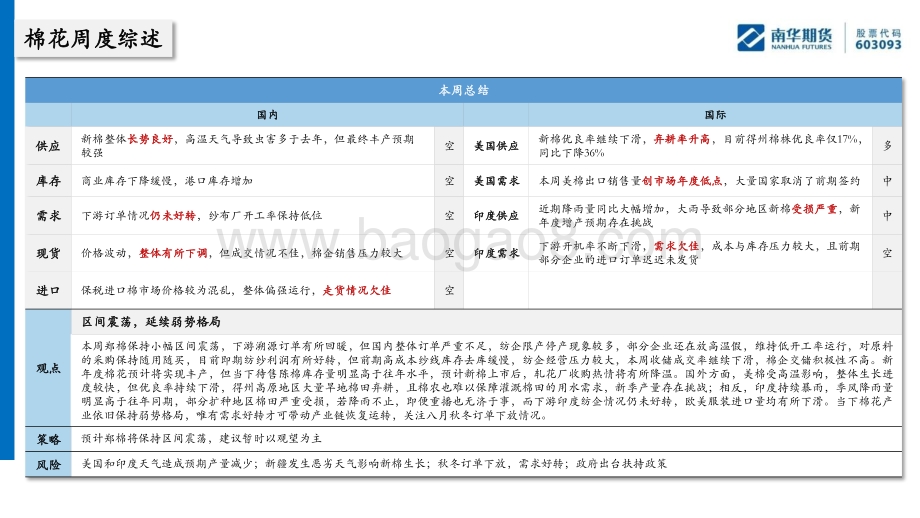The width and height of the screenshot is (920, 518).
Task: Click the 观点 paragraph beginning 本周郑棉保持小幅区间震荡
Action: coord(487,381)
